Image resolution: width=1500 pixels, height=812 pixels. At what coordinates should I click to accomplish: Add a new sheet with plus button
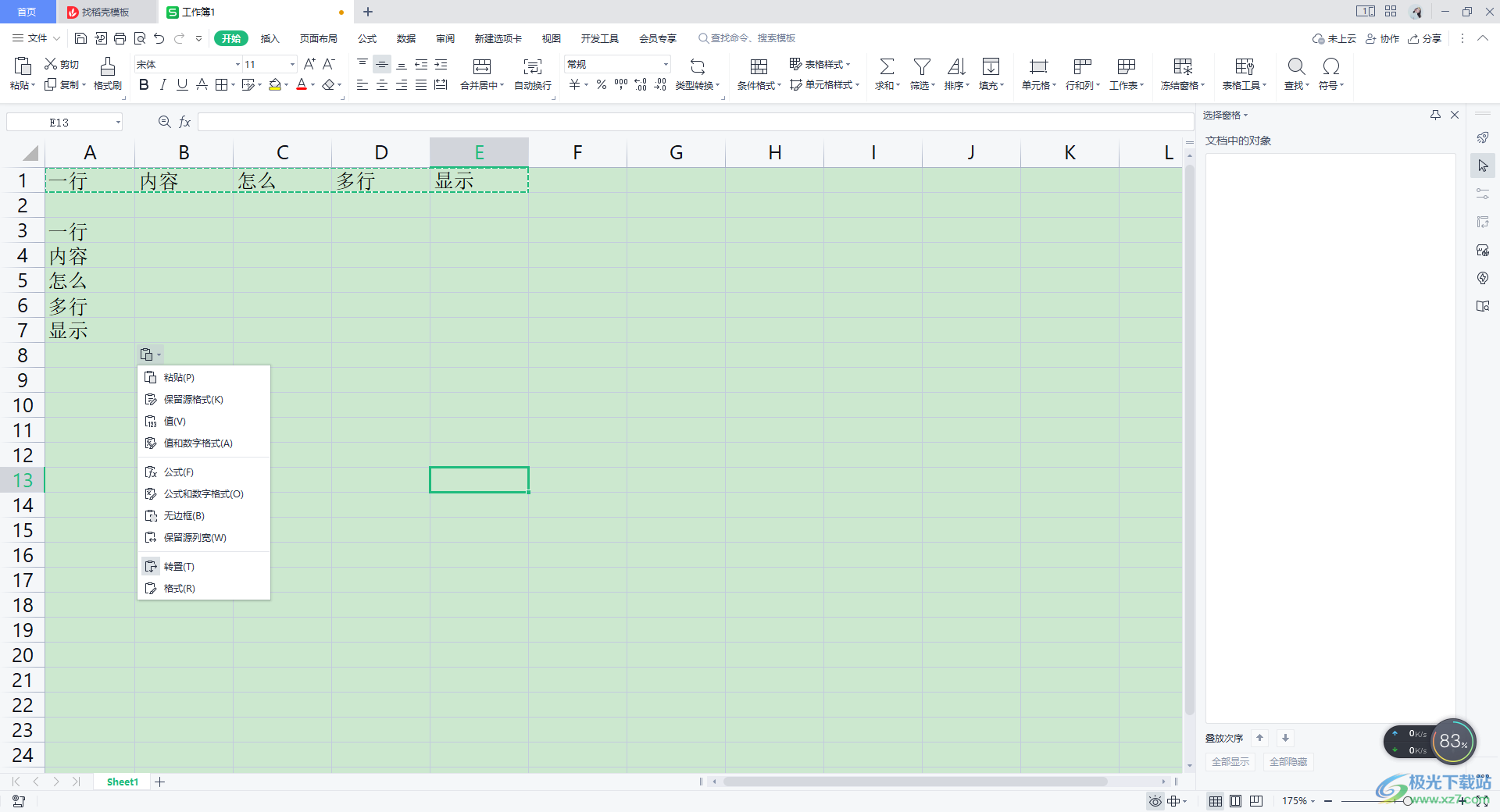point(160,782)
